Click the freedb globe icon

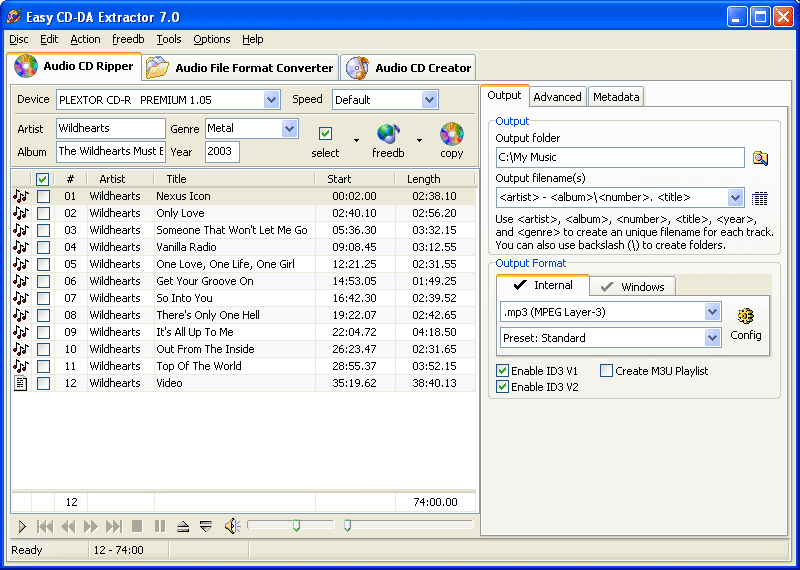(x=388, y=134)
